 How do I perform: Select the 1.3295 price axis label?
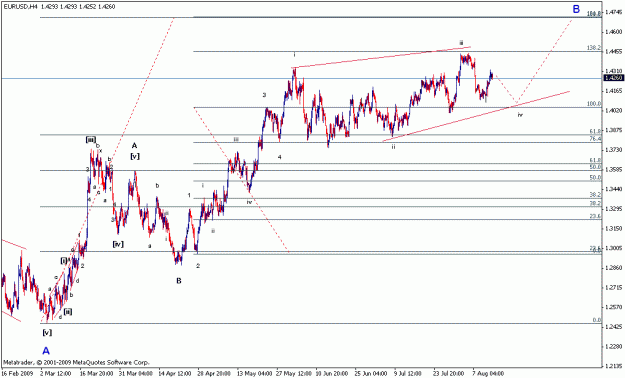(613, 209)
